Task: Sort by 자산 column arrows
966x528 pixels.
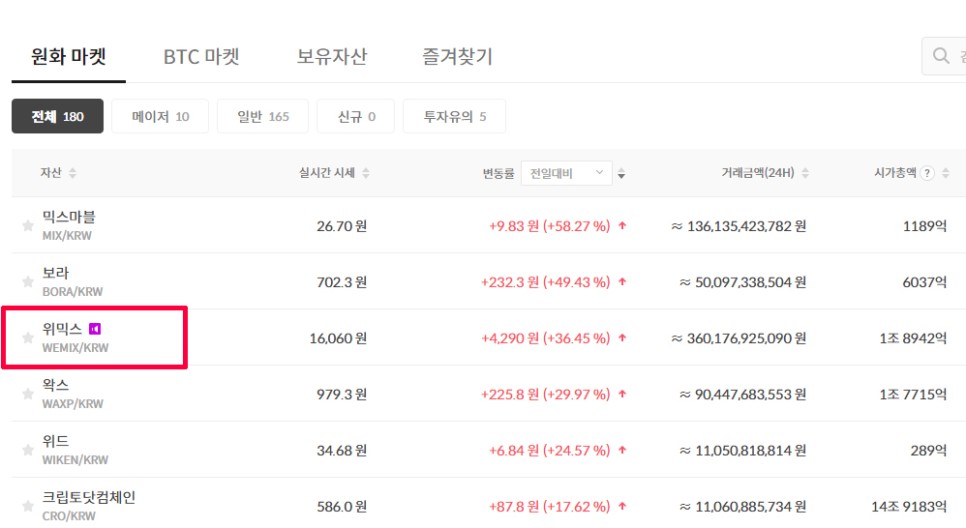Action: 73,173
